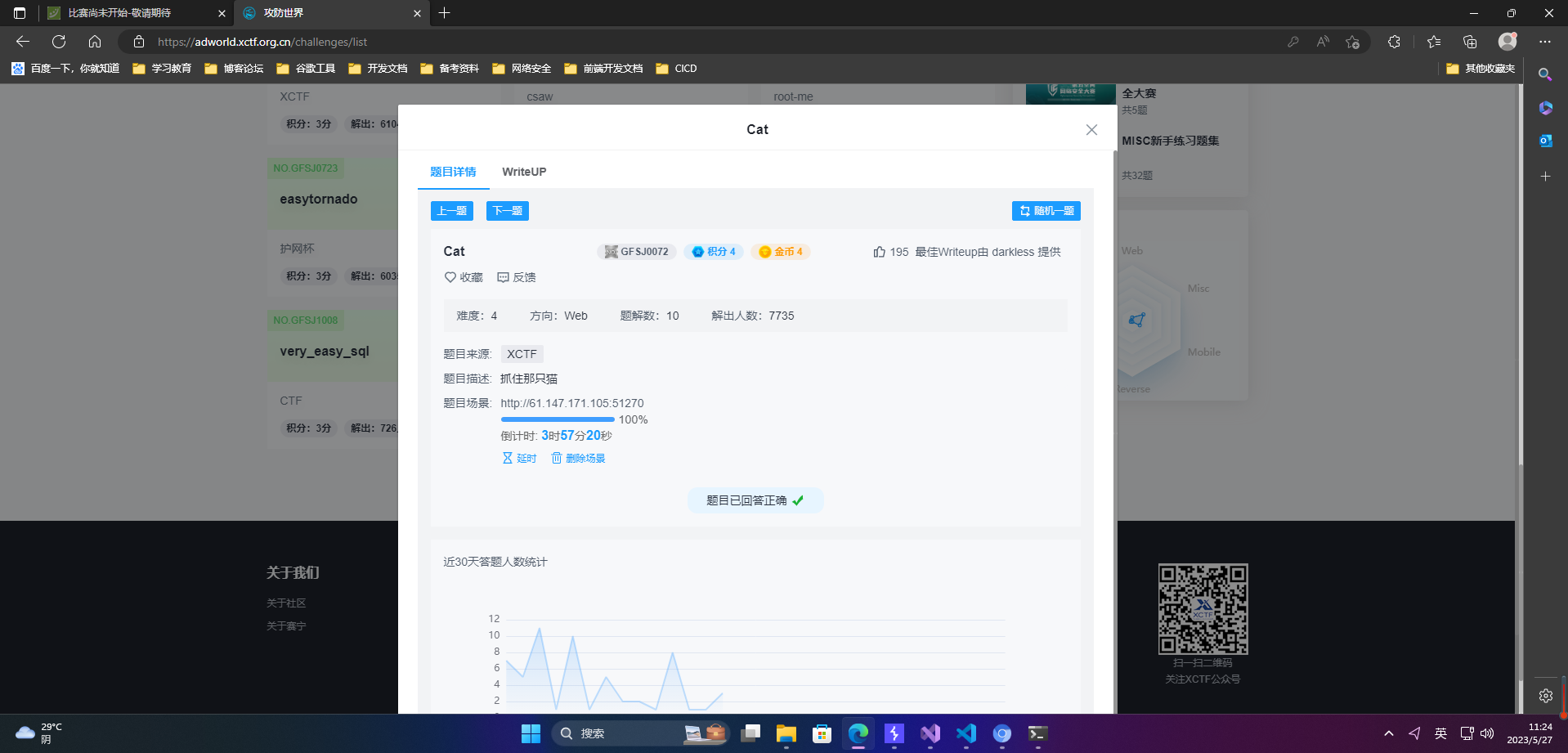Open the 网络安全 bookmarks folder

[522, 69]
